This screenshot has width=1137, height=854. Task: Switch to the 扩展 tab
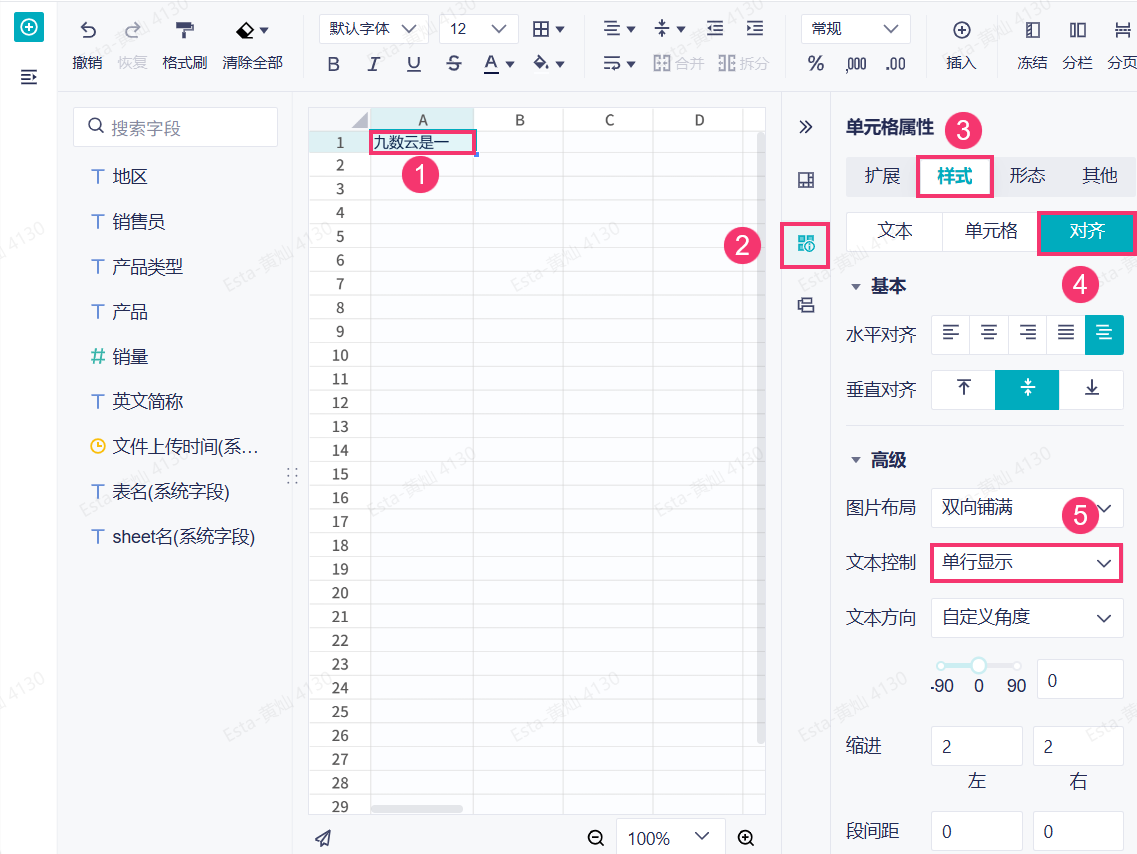point(882,176)
